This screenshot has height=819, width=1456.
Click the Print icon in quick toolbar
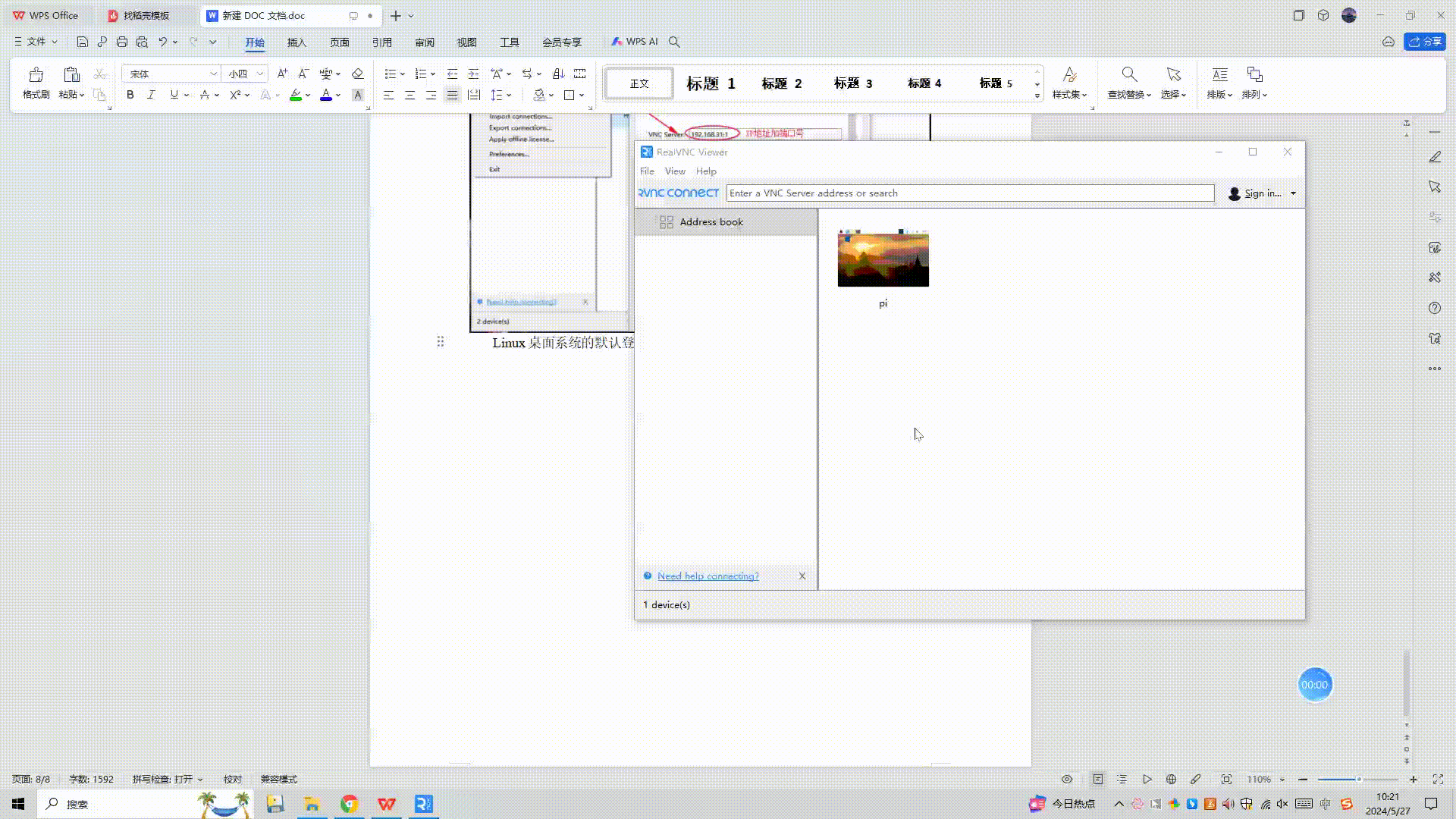click(122, 42)
